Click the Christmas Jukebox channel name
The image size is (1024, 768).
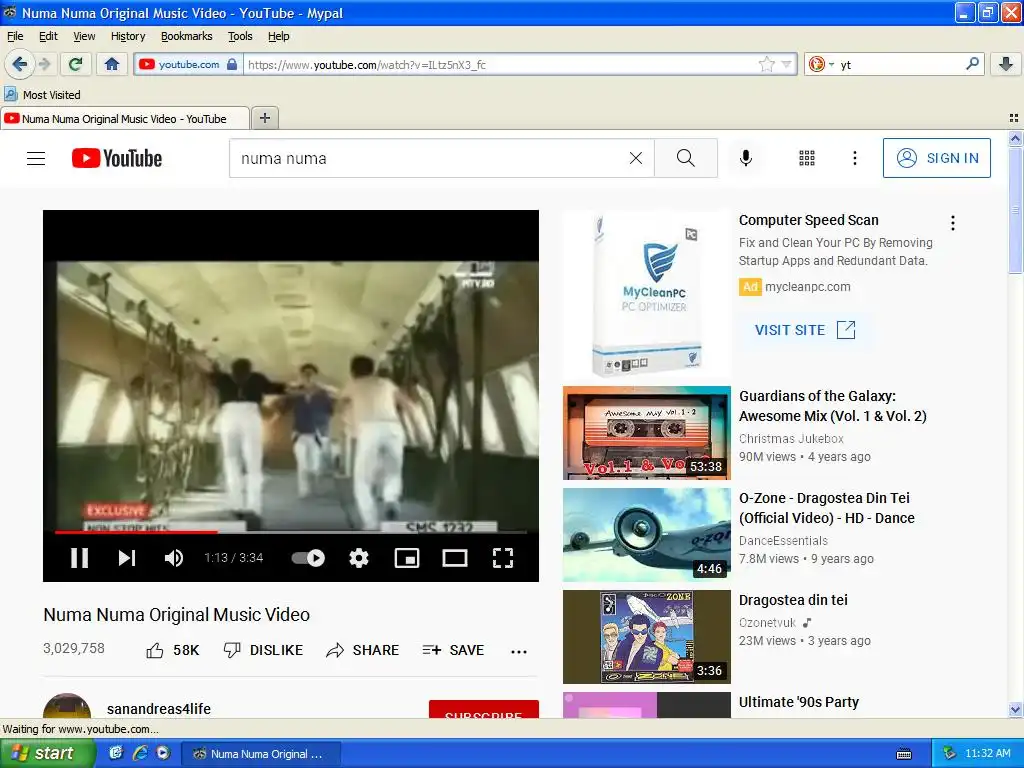(x=791, y=439)
